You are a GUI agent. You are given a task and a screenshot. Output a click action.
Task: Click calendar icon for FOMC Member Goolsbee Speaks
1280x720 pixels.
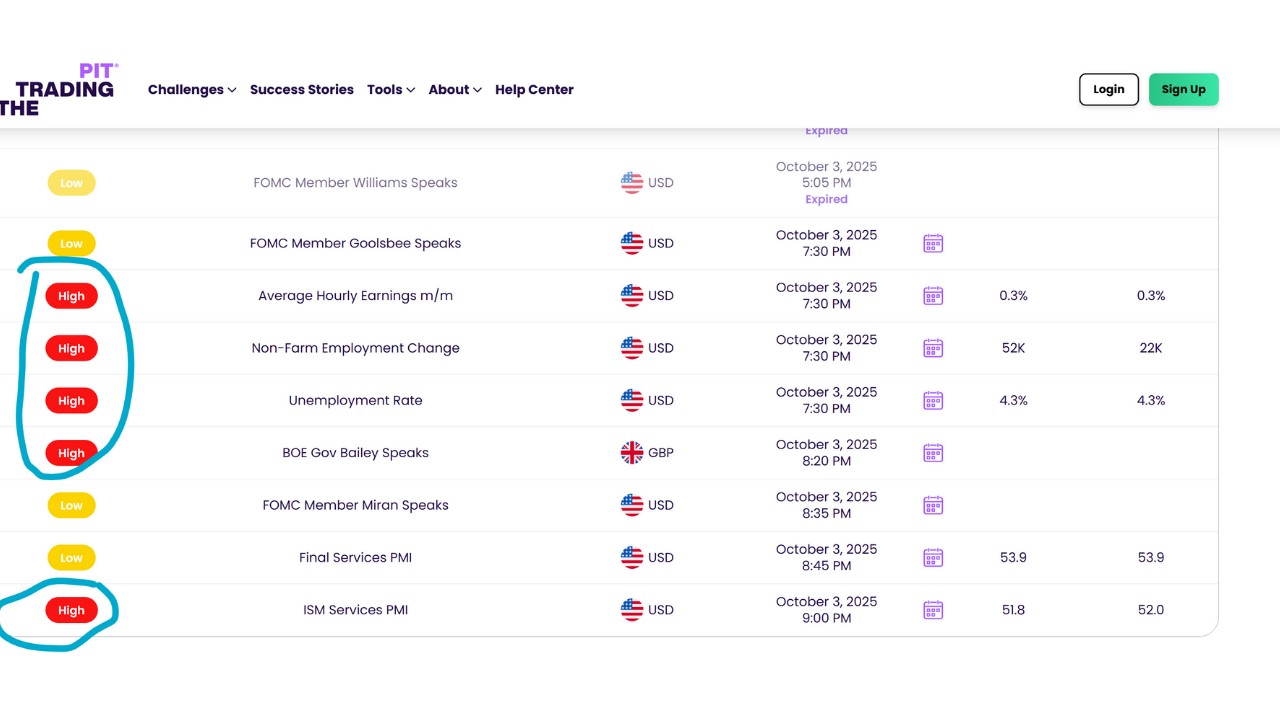[x=933, y=243]
